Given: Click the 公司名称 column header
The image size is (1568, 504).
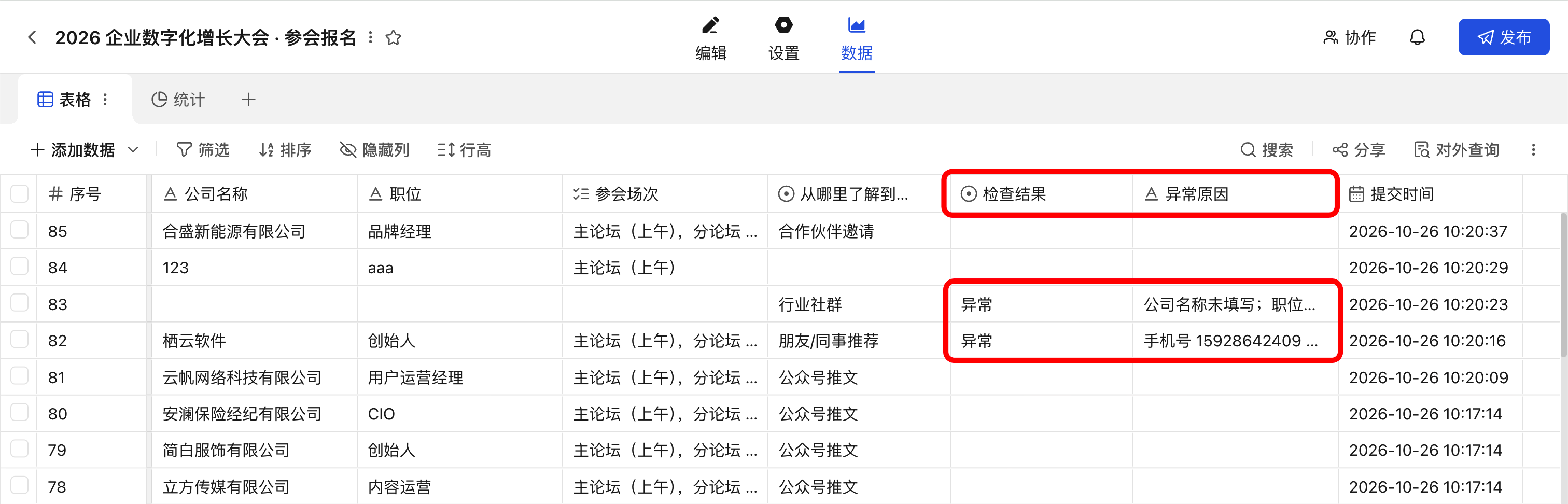Looking at the screenshot, I should (255, 194).
